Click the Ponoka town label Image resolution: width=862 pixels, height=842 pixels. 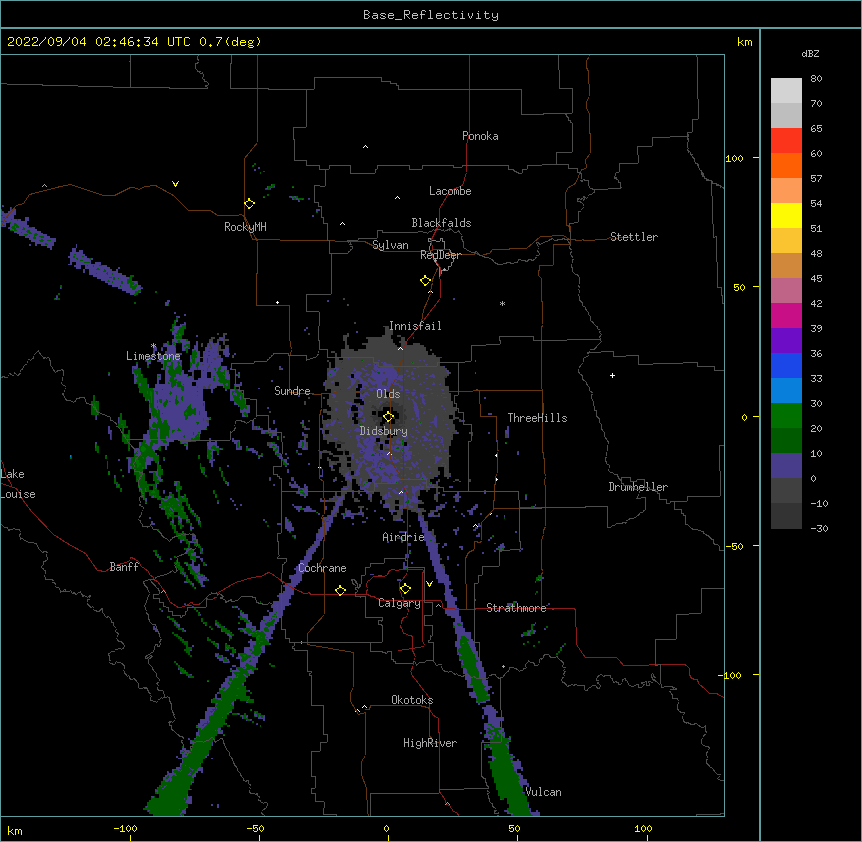[x=480, y=136]
